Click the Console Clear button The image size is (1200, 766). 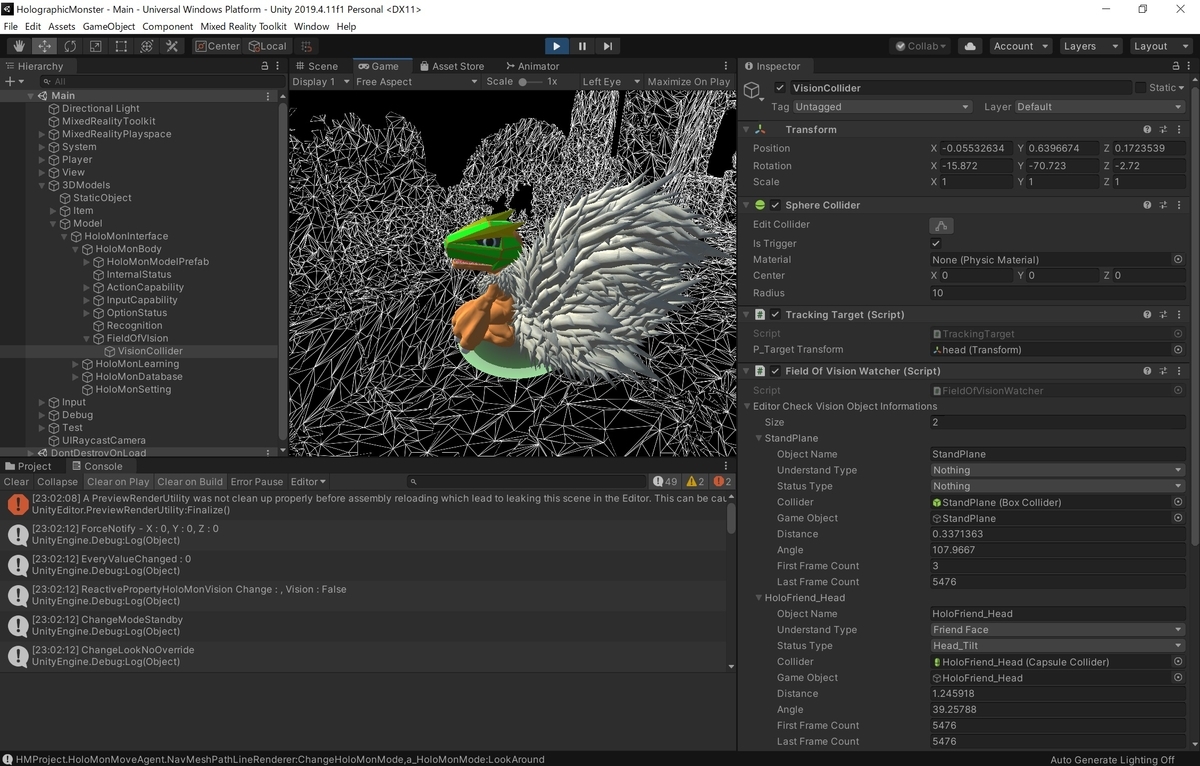tap(16, 482)
